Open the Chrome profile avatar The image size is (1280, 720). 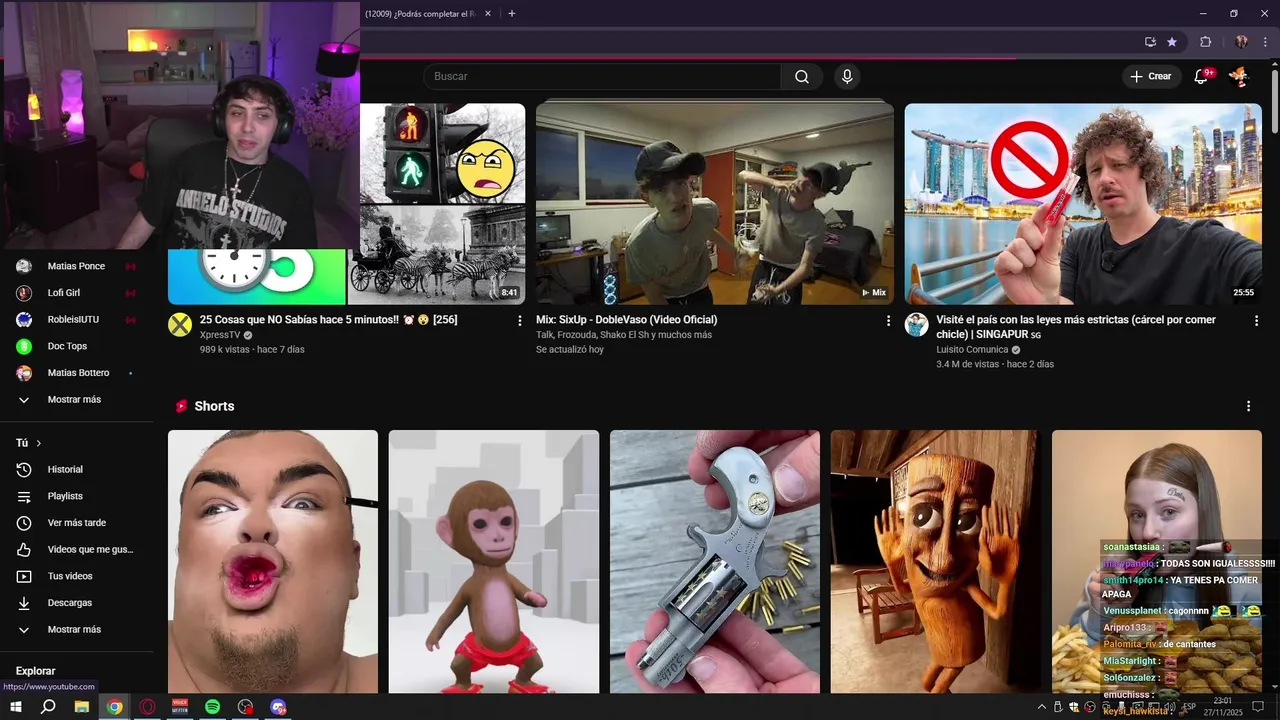pyautogui.click(x=1241, y=42)
